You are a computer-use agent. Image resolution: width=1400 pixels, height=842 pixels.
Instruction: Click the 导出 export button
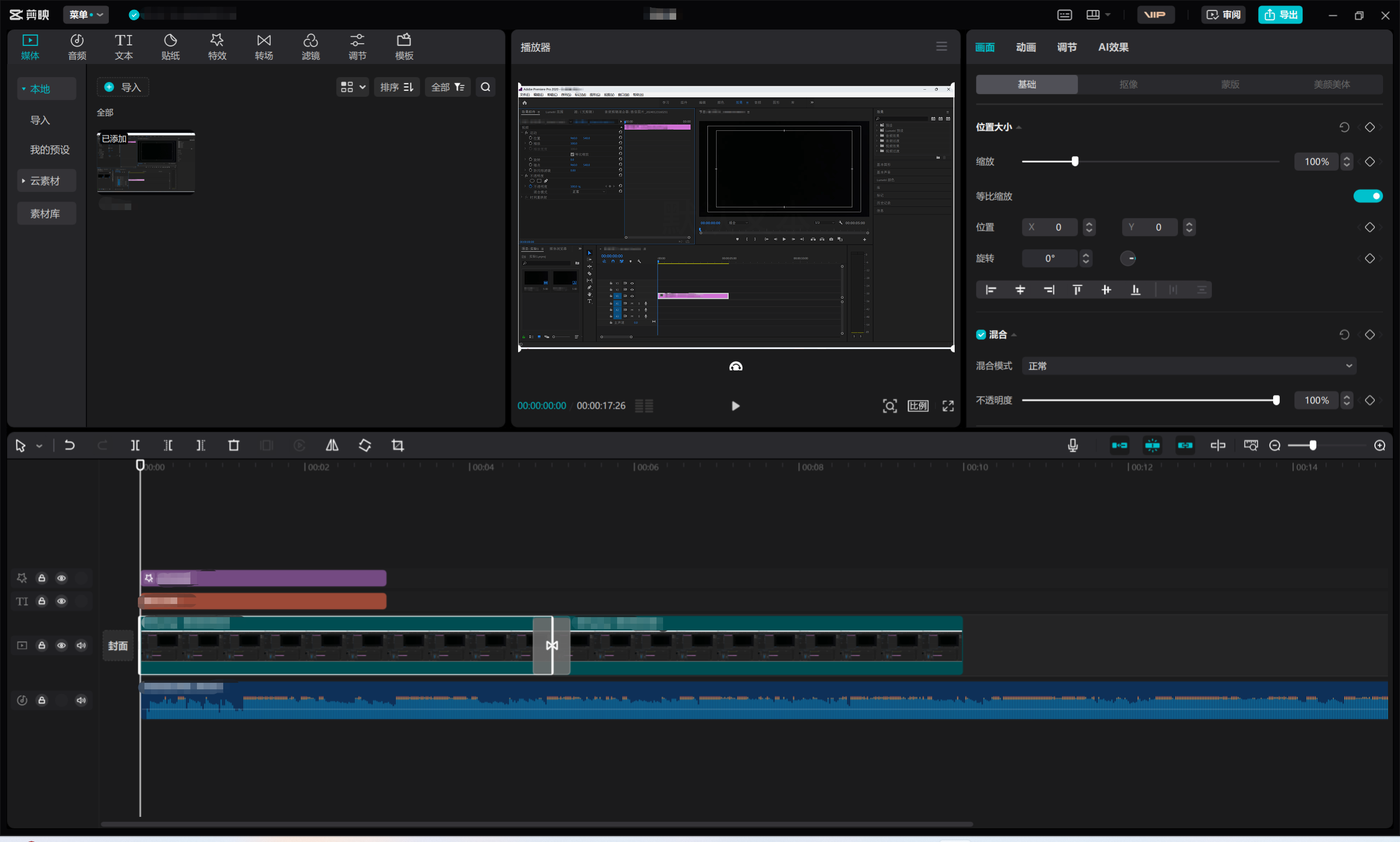(x=1280, y=15)
